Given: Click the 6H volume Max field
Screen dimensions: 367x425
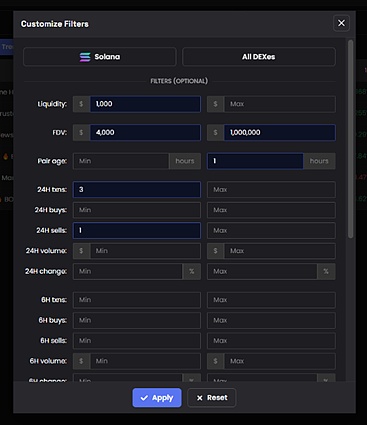Looking at the screenshot, I should tap(280, 361).
